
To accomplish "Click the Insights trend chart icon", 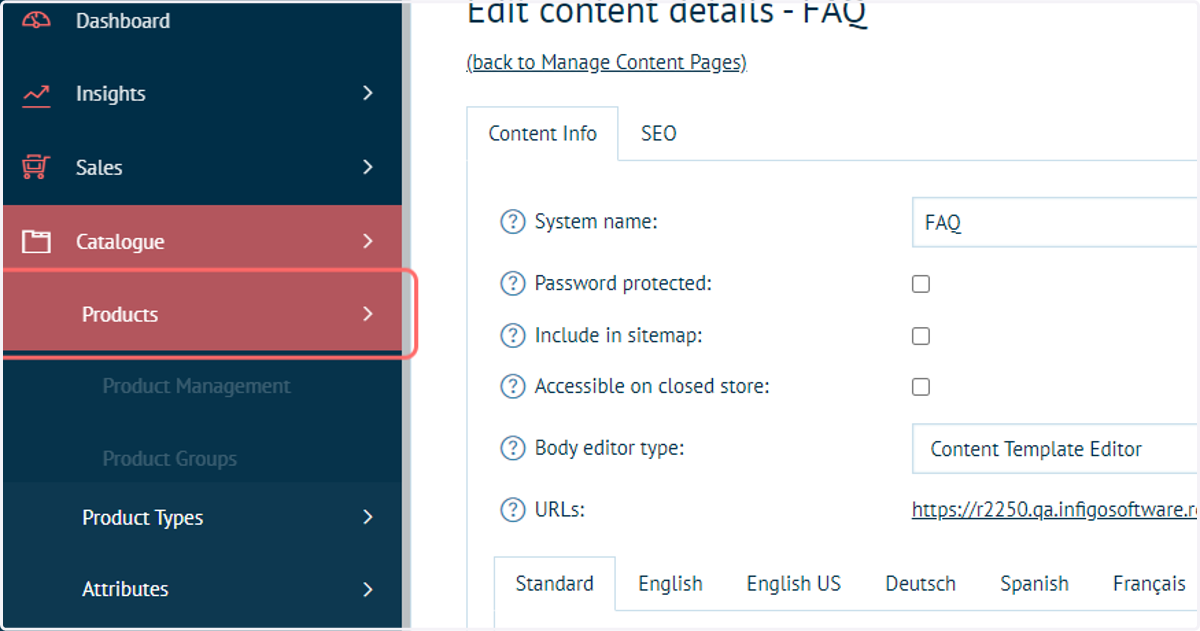I will tap(36, 94).
